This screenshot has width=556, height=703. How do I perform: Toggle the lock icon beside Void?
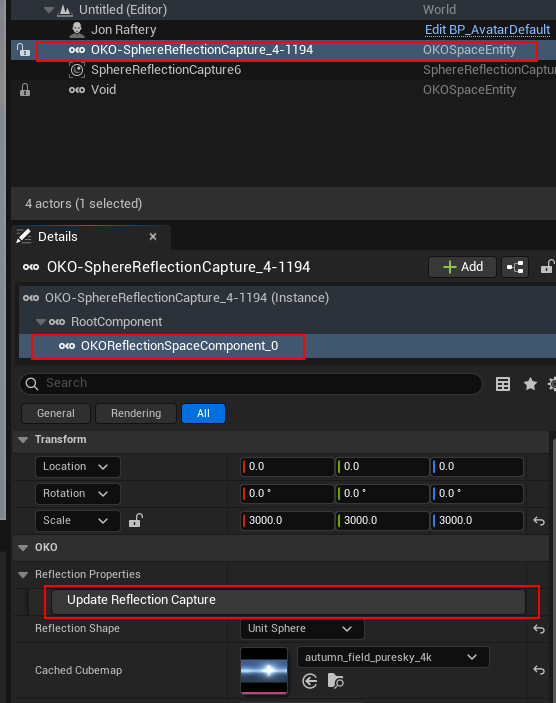25,90
